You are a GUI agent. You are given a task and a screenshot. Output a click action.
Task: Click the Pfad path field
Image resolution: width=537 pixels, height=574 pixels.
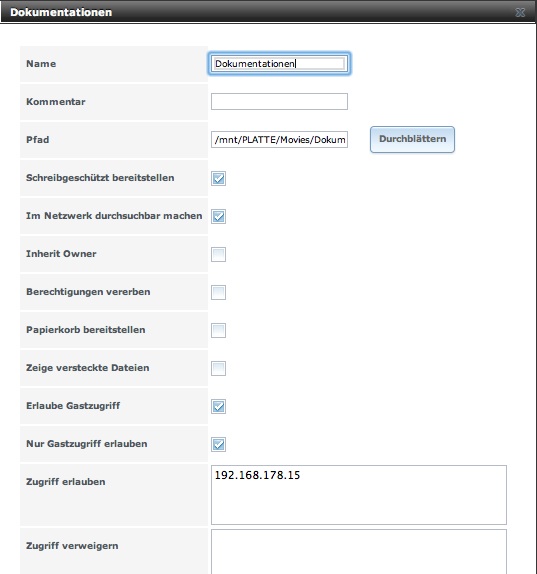click(279, 139)
